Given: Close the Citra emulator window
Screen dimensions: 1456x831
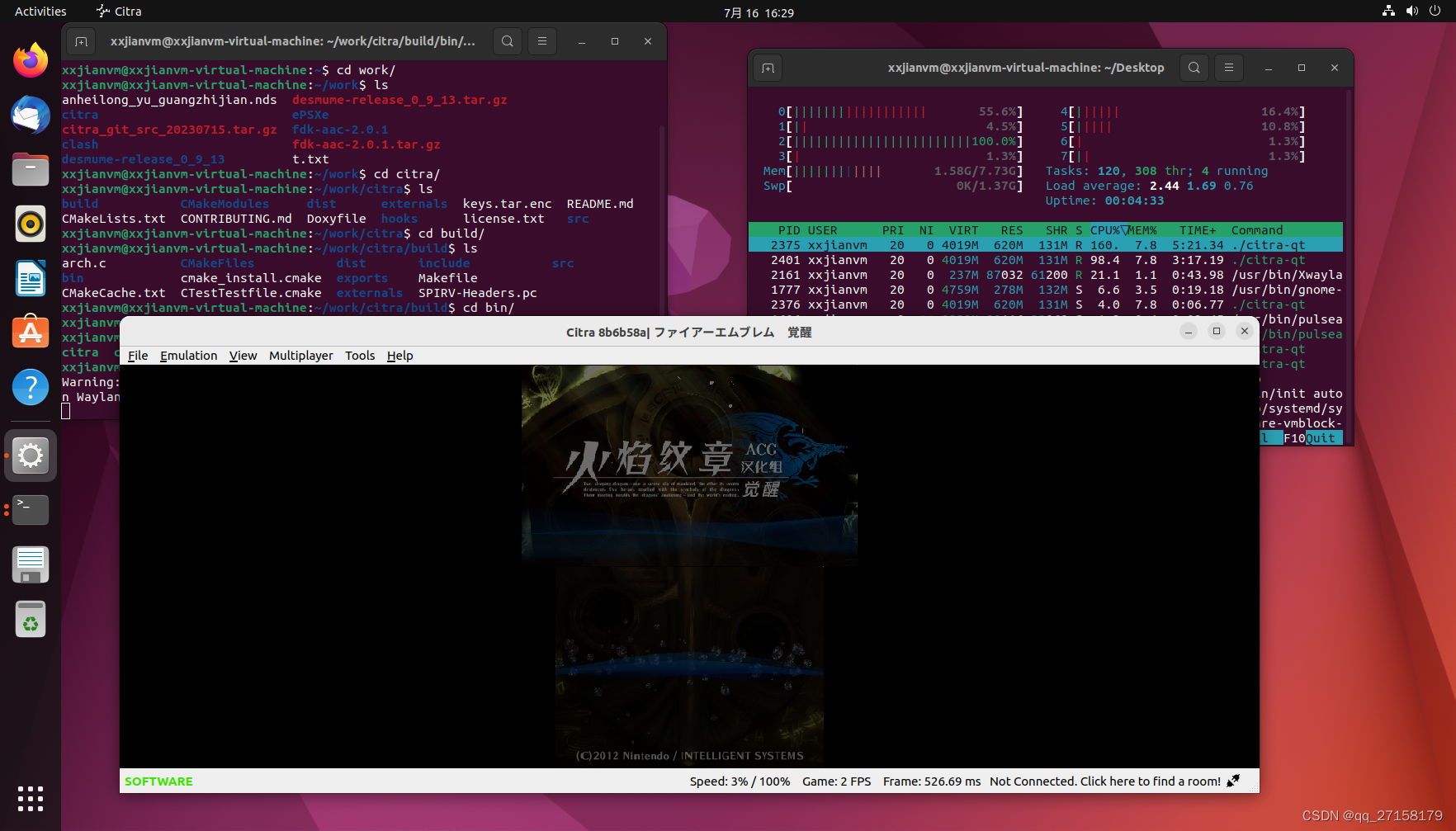Looking at the screenshot, I should point(1245,331).
